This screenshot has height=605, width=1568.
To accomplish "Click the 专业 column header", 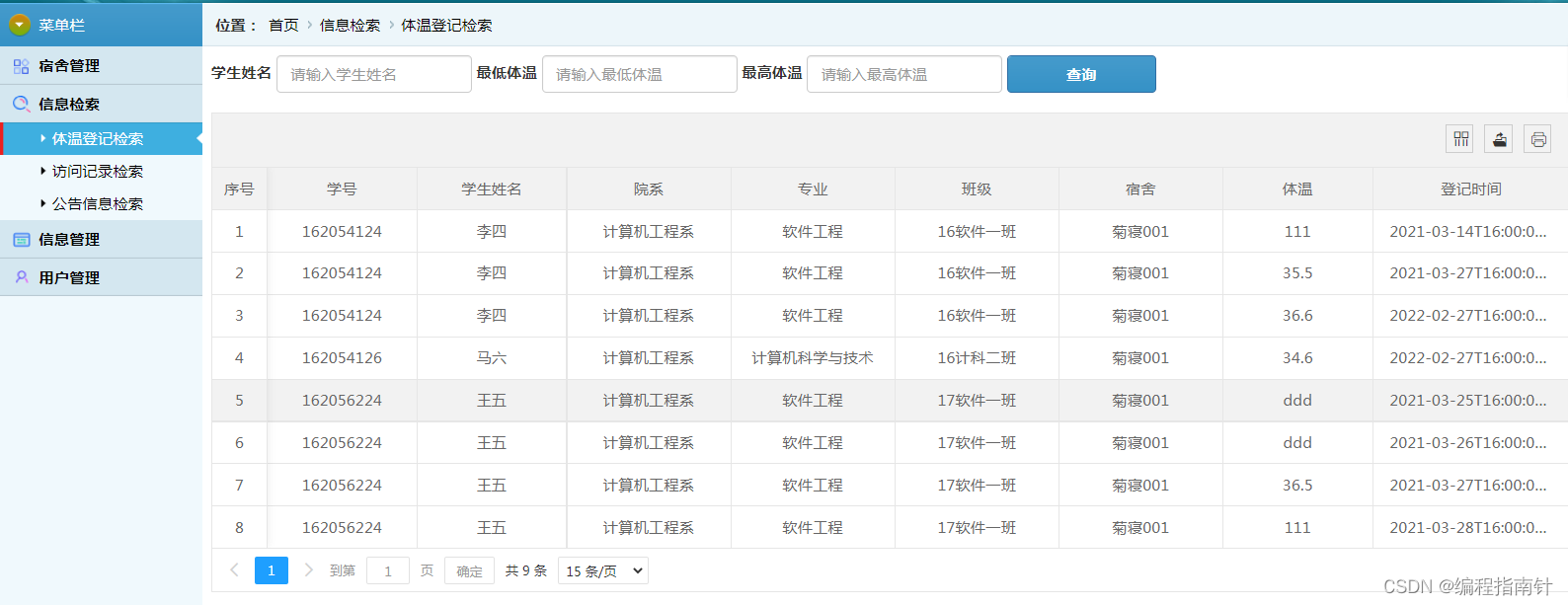I will click(x=813, y=189).
